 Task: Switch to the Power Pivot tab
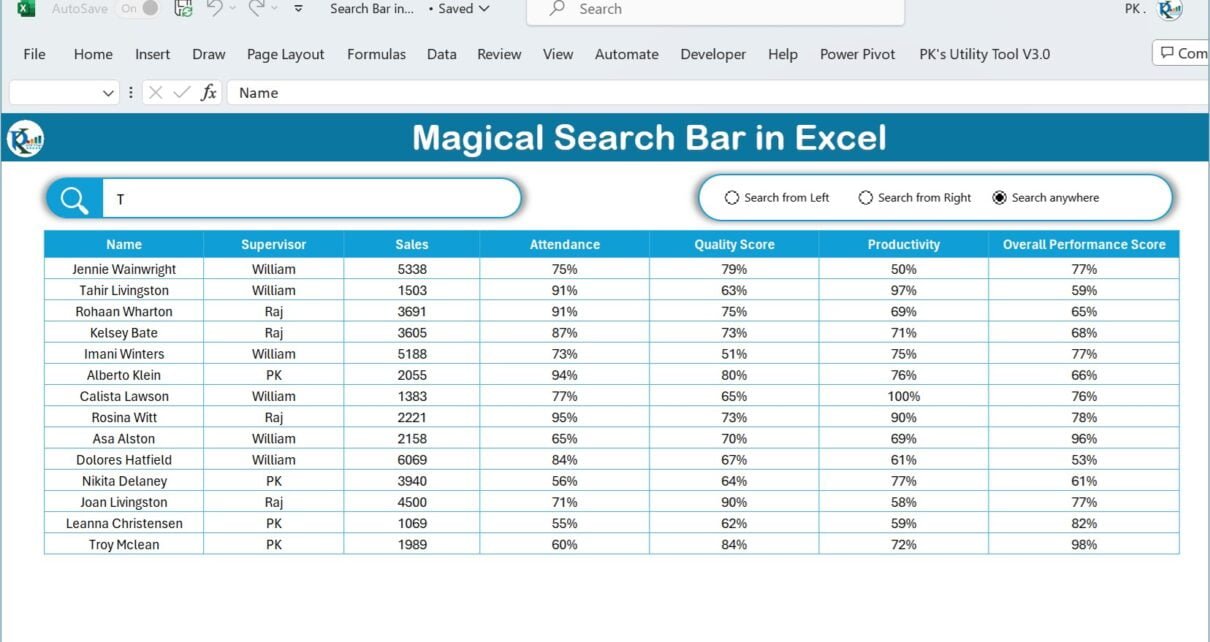coord(857,54)
